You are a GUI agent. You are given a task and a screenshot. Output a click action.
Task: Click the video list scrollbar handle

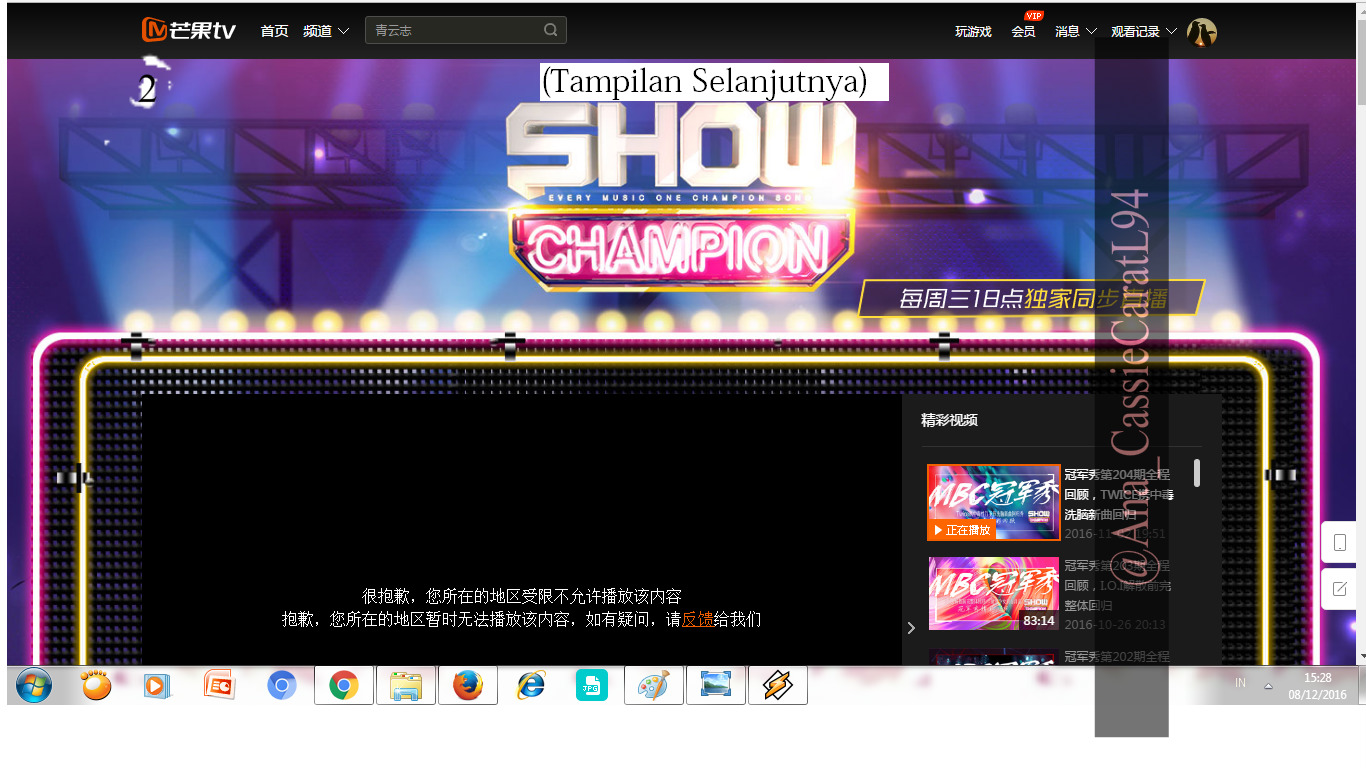click(1197, 473)
